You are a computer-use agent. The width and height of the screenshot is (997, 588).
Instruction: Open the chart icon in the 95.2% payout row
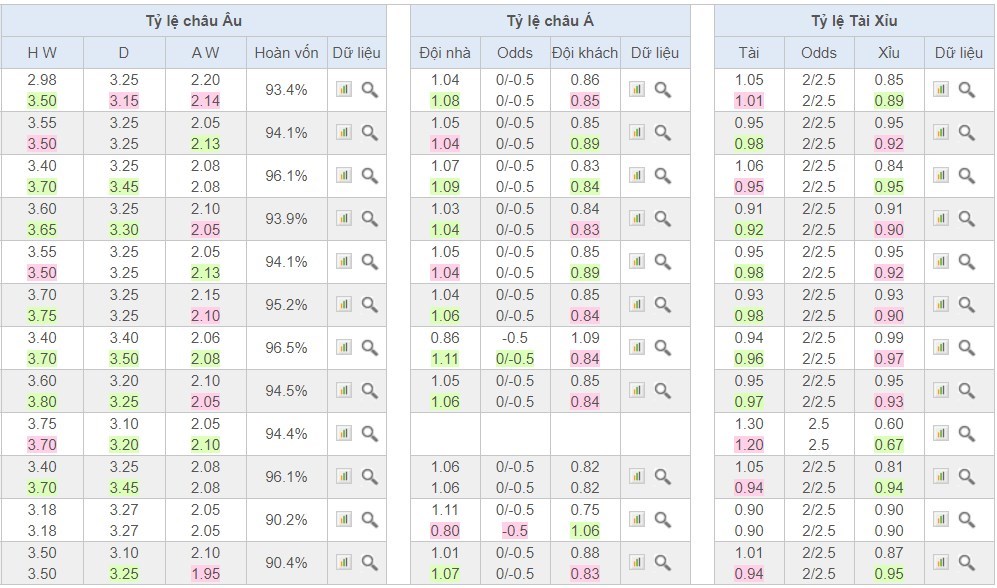[344, 304]
